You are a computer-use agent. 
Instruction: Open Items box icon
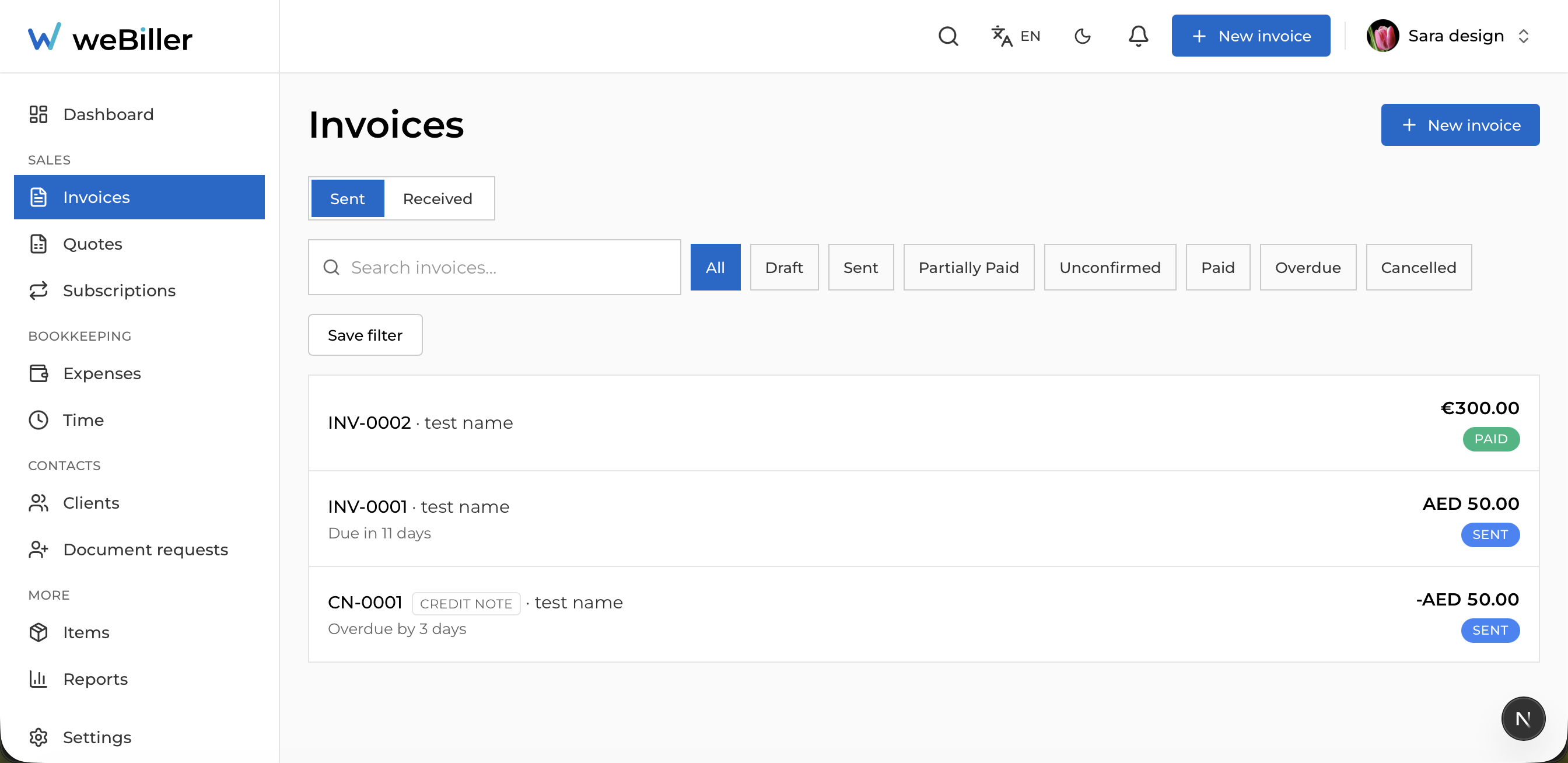(x=38, y=632)
